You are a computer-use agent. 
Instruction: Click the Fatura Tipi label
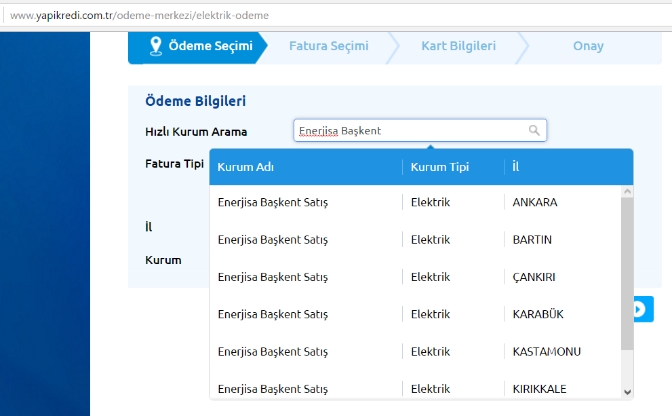click(x=174, y=164)
